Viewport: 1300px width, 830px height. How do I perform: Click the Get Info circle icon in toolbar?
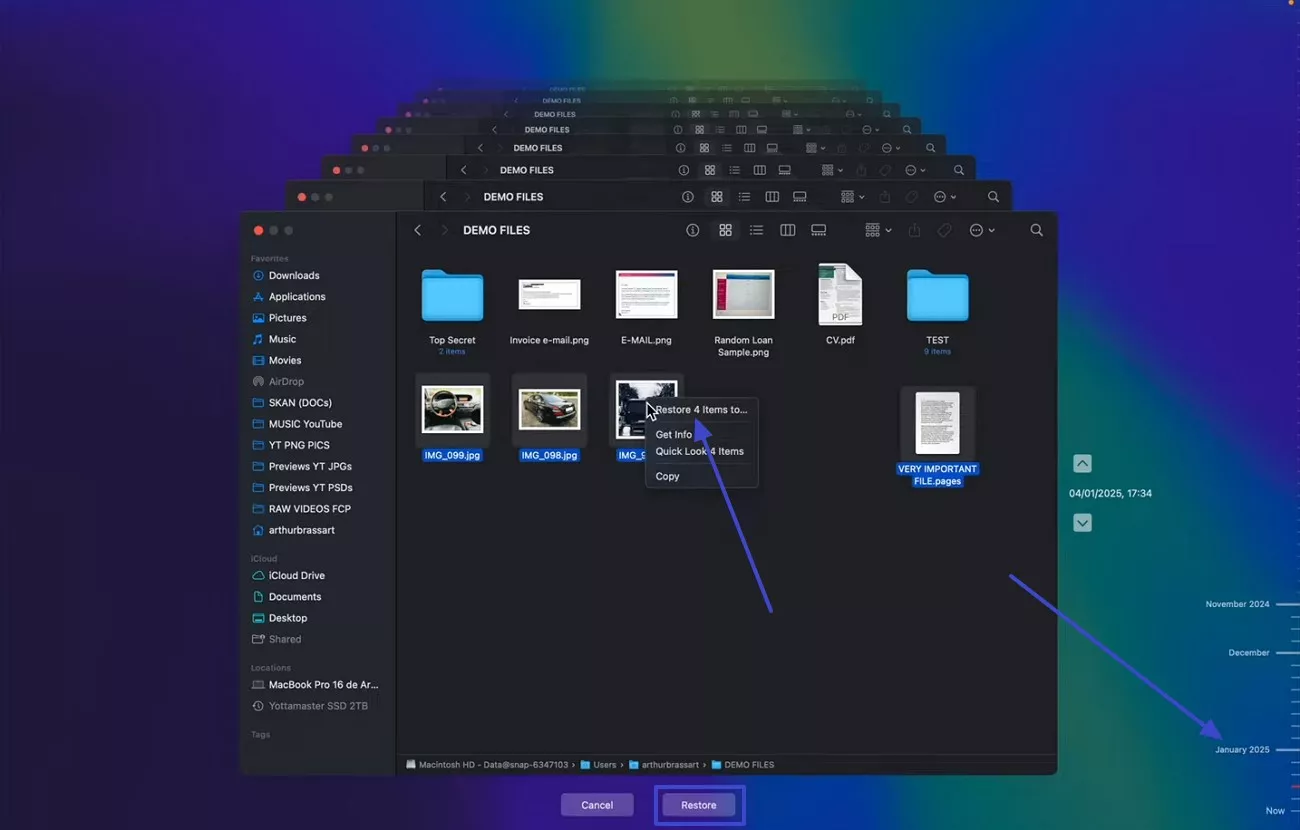click(x=692, y=230)
